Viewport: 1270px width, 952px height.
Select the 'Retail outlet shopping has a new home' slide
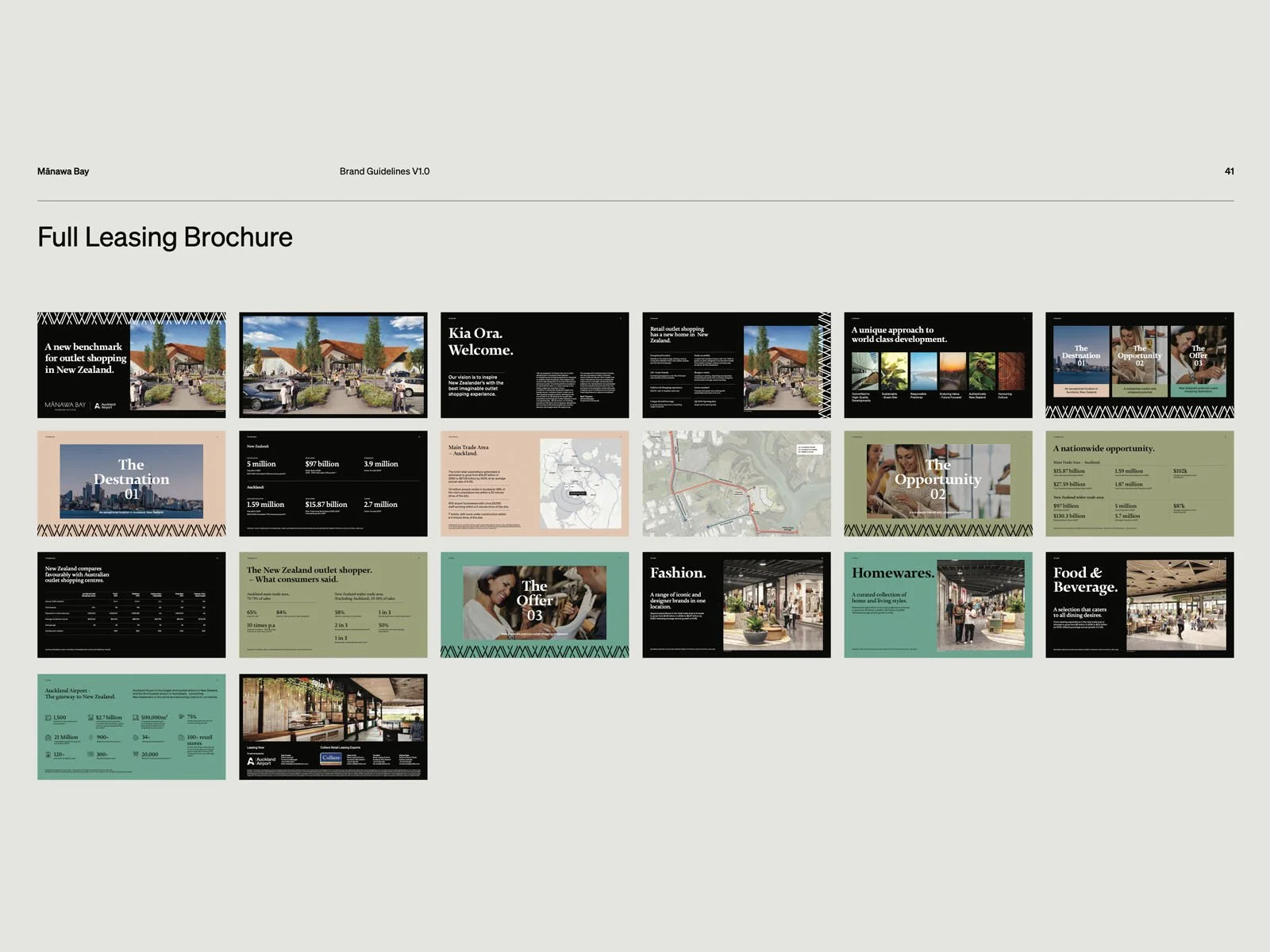click(x=737, y=365)
